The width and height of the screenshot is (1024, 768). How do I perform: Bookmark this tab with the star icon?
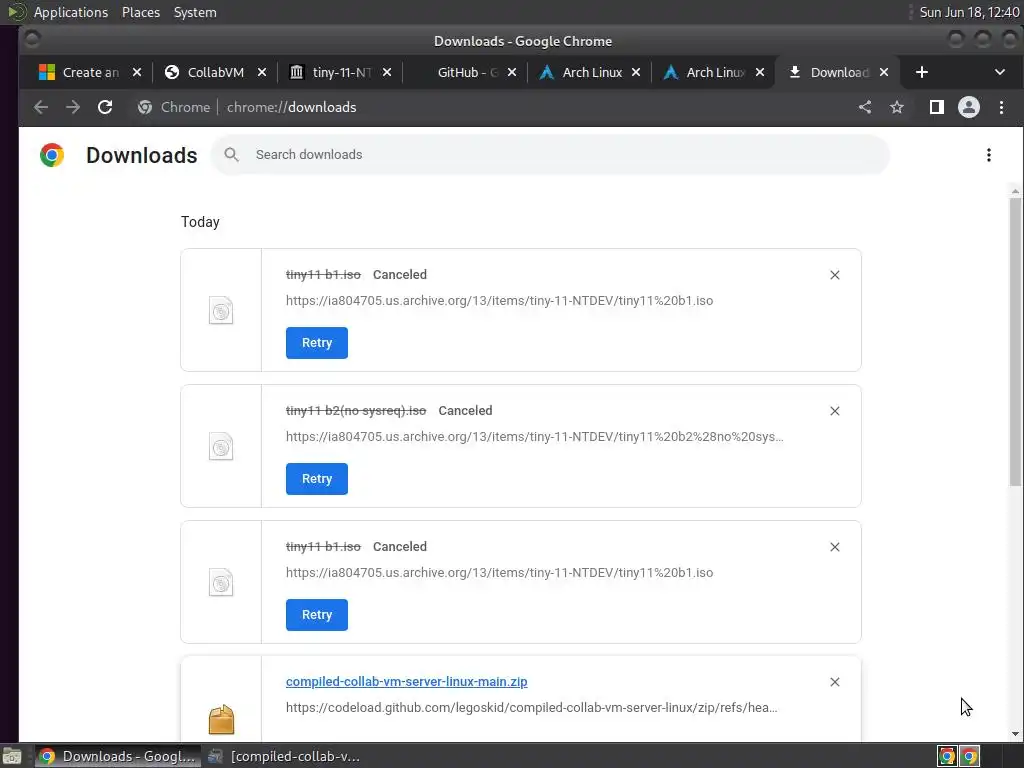tap(897, 107)
